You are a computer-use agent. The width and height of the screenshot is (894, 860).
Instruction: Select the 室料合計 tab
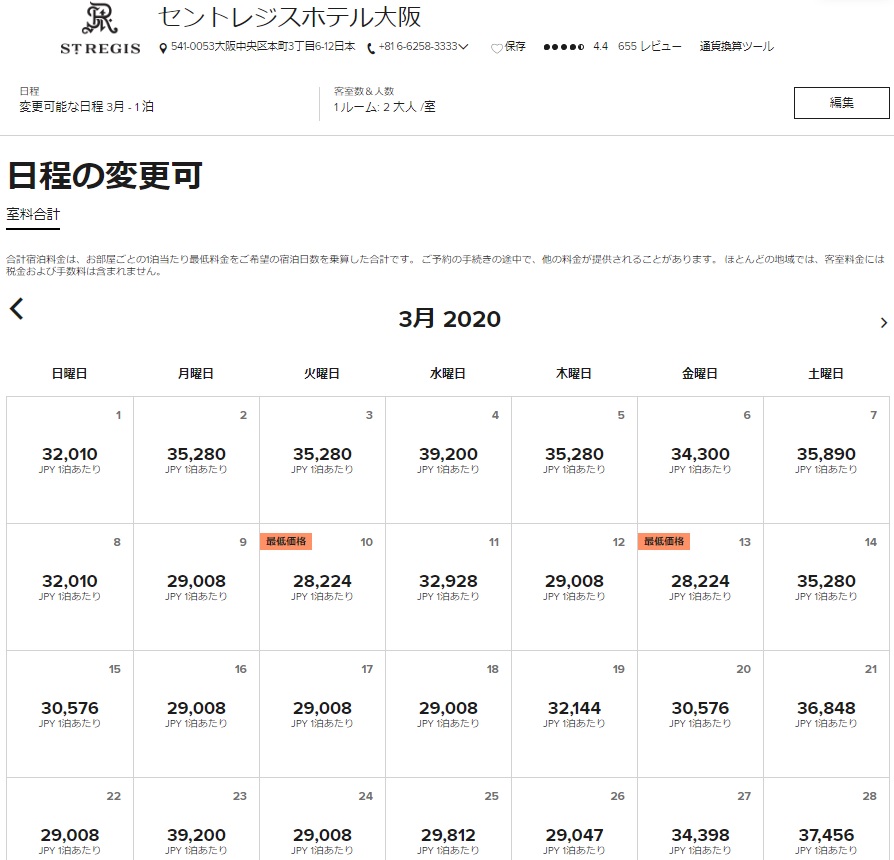(33, 215)
